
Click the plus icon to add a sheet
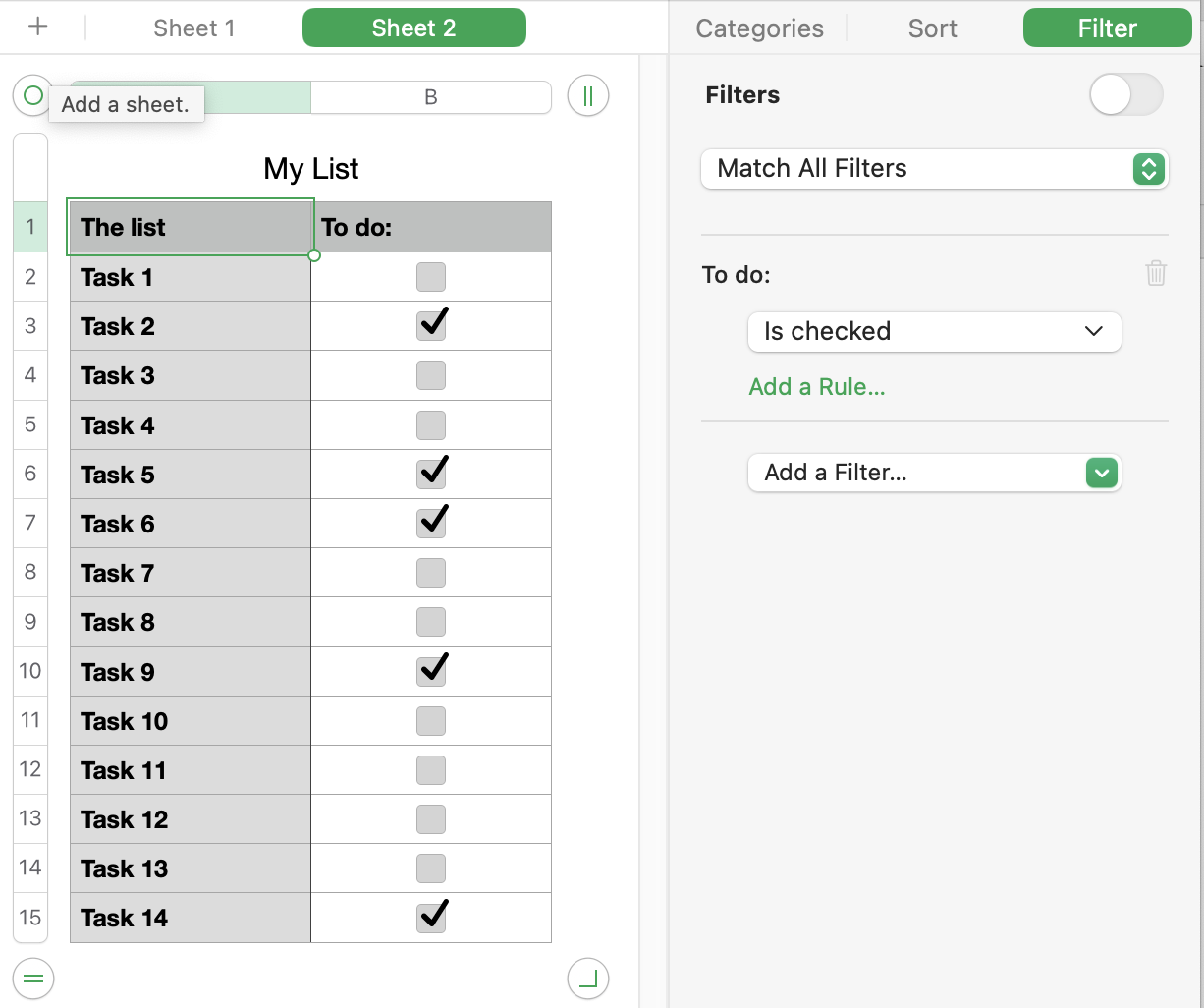[37, 28]
